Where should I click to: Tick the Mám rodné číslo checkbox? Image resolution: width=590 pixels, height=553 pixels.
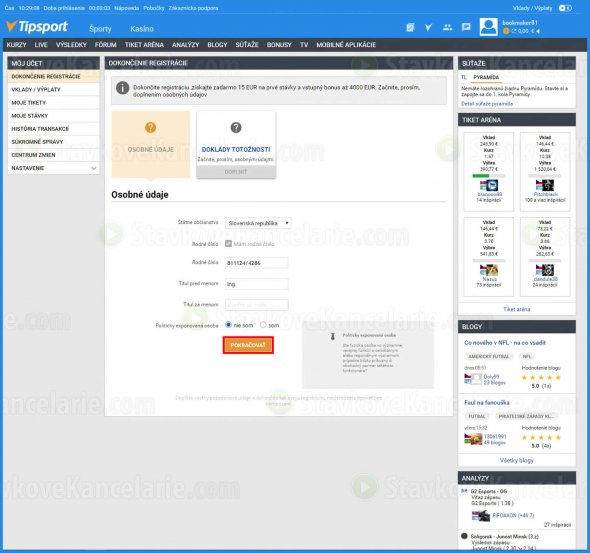pos(228,243)
